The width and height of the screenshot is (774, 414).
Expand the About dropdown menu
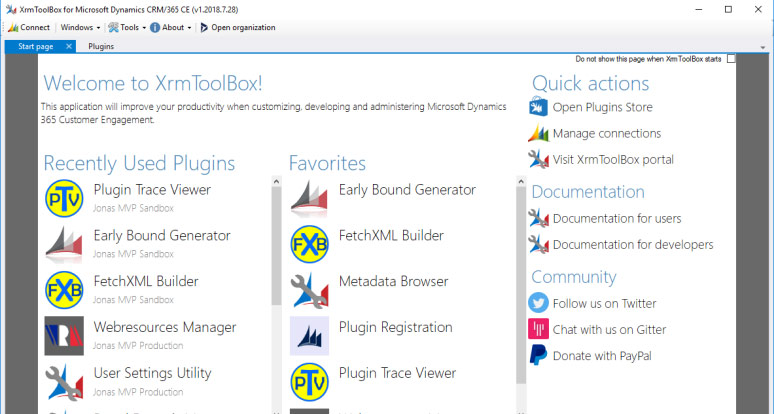(x=172, y=27)
